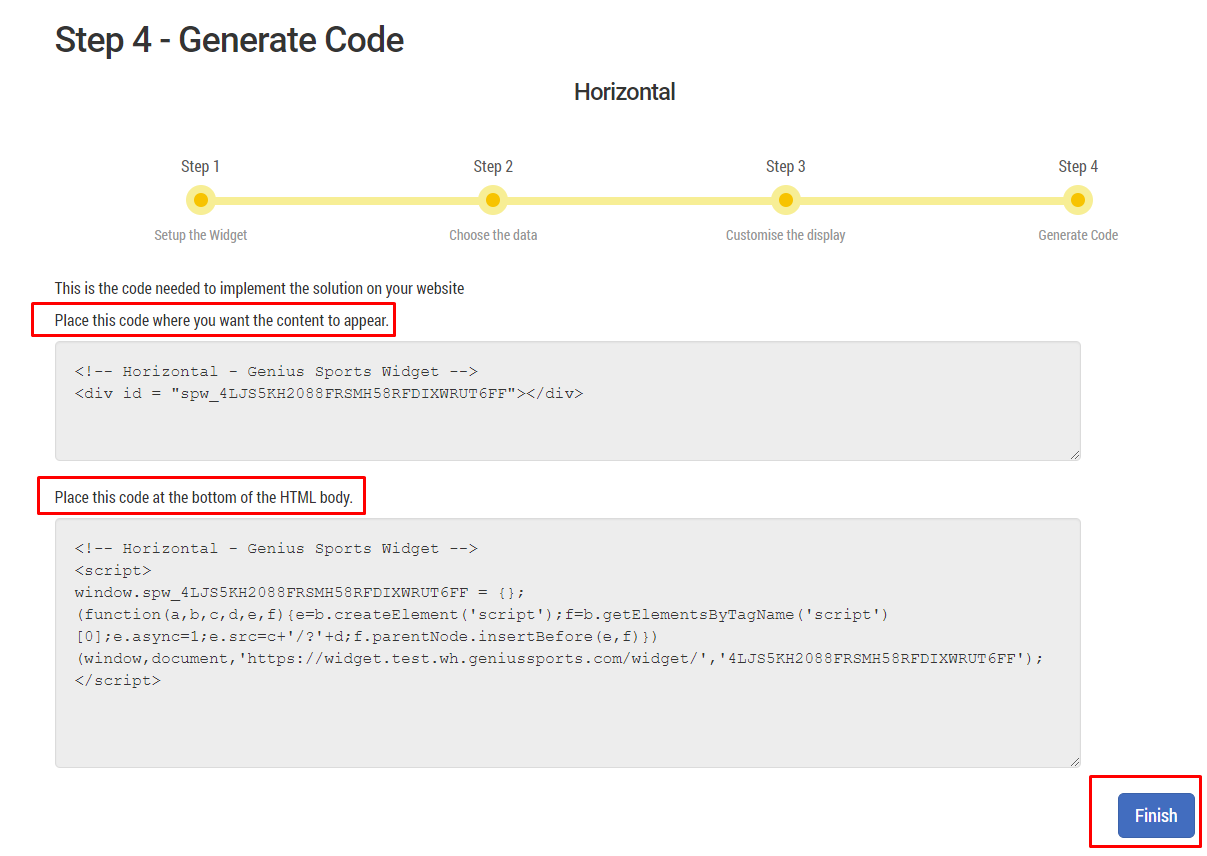Click the 'Step 3' label above the progress bar
1207x856 pixels.
[786, 166]
